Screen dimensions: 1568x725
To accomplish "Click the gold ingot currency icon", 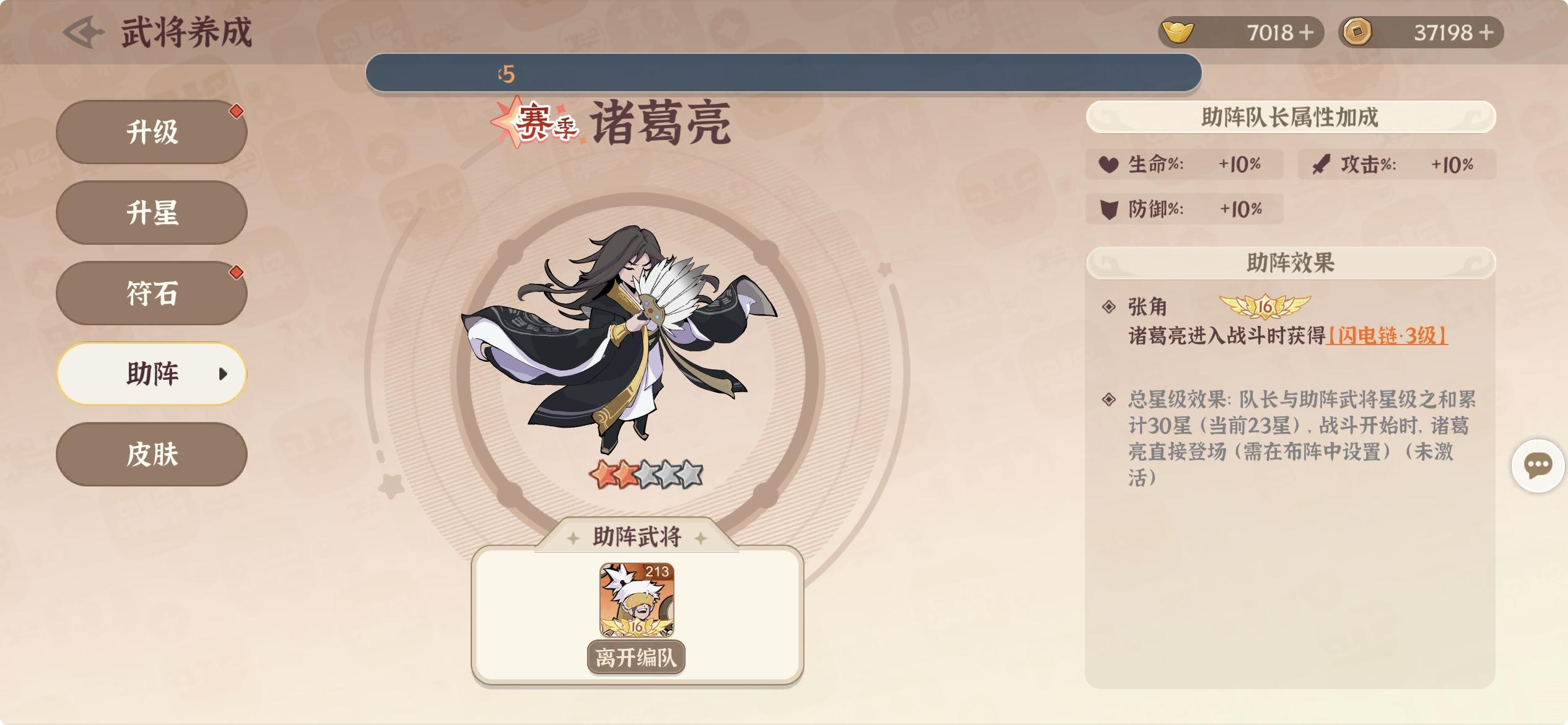I will (1177, 32).
